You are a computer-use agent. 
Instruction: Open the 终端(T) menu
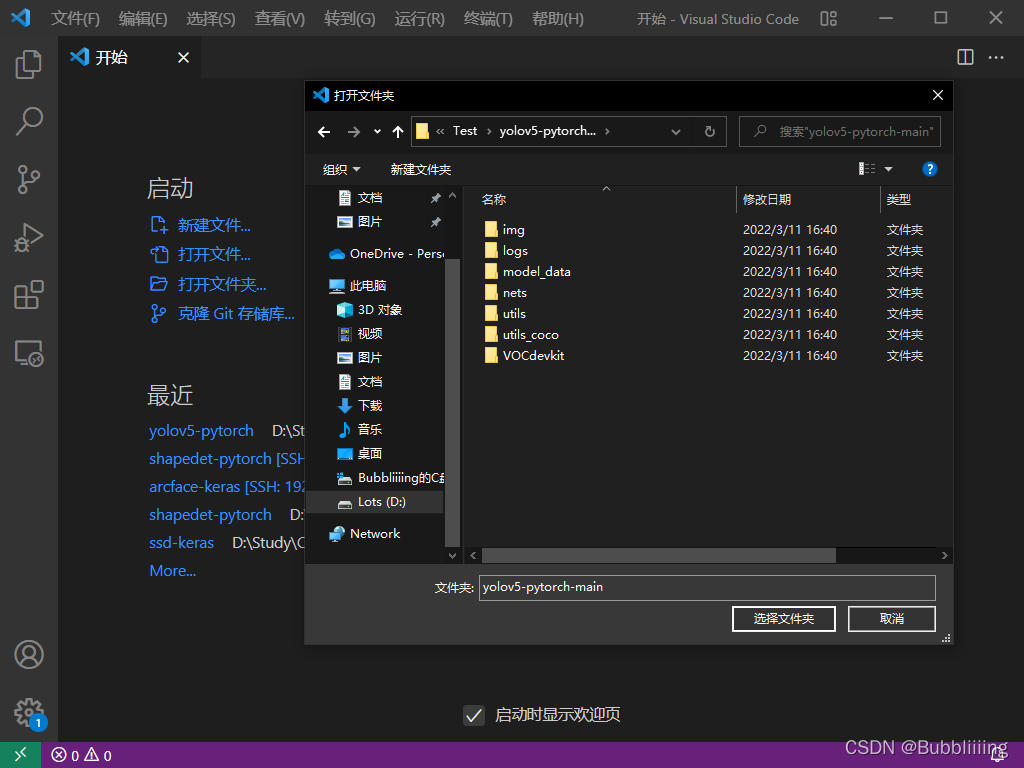pos(488,18)
